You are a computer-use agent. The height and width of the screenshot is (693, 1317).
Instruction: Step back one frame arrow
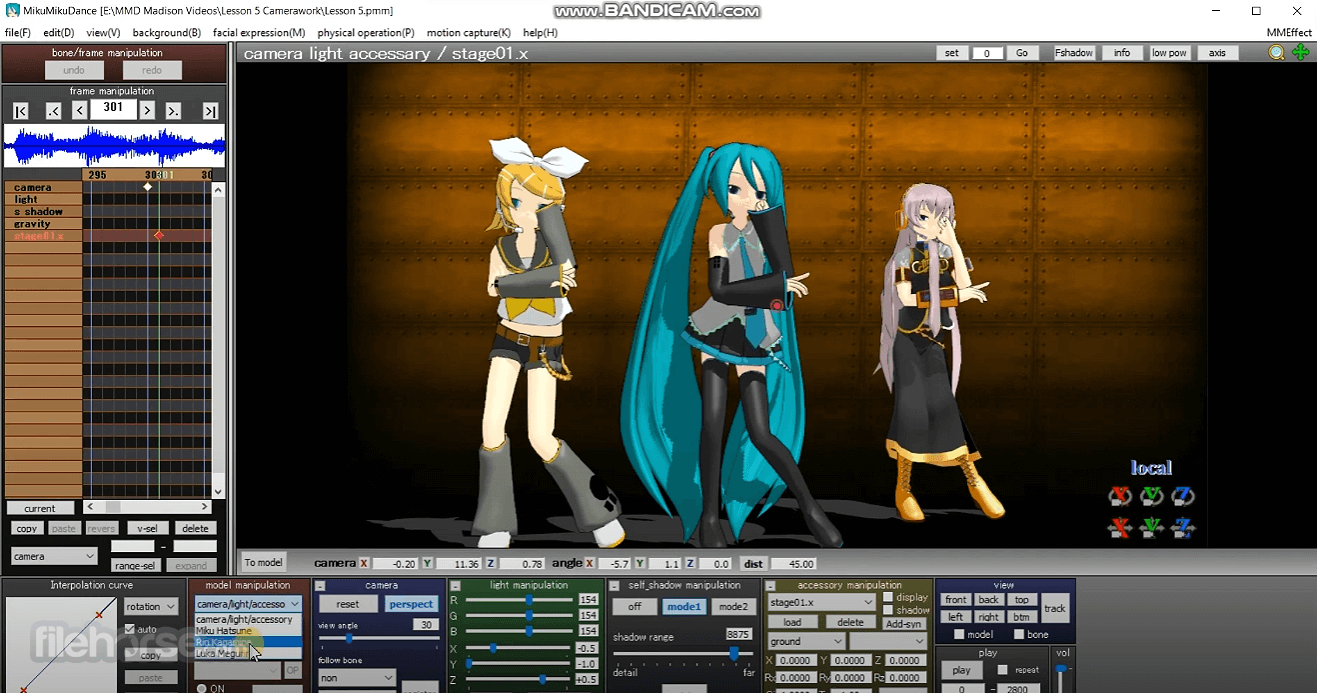point(79,111)
